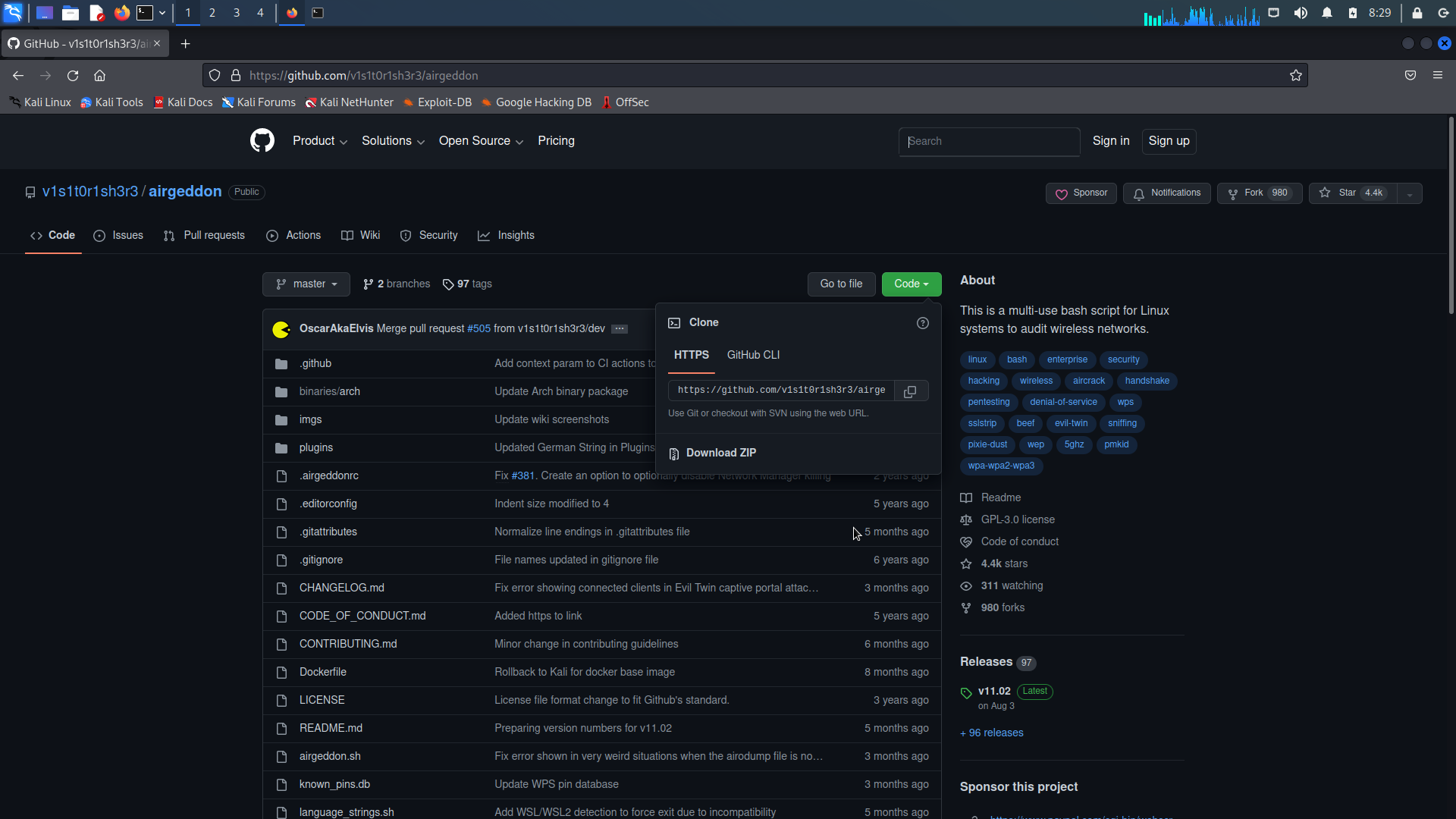Open the 'pentesting' topic tag
The width and height of the screenshot is (1456, 819).
989,403
